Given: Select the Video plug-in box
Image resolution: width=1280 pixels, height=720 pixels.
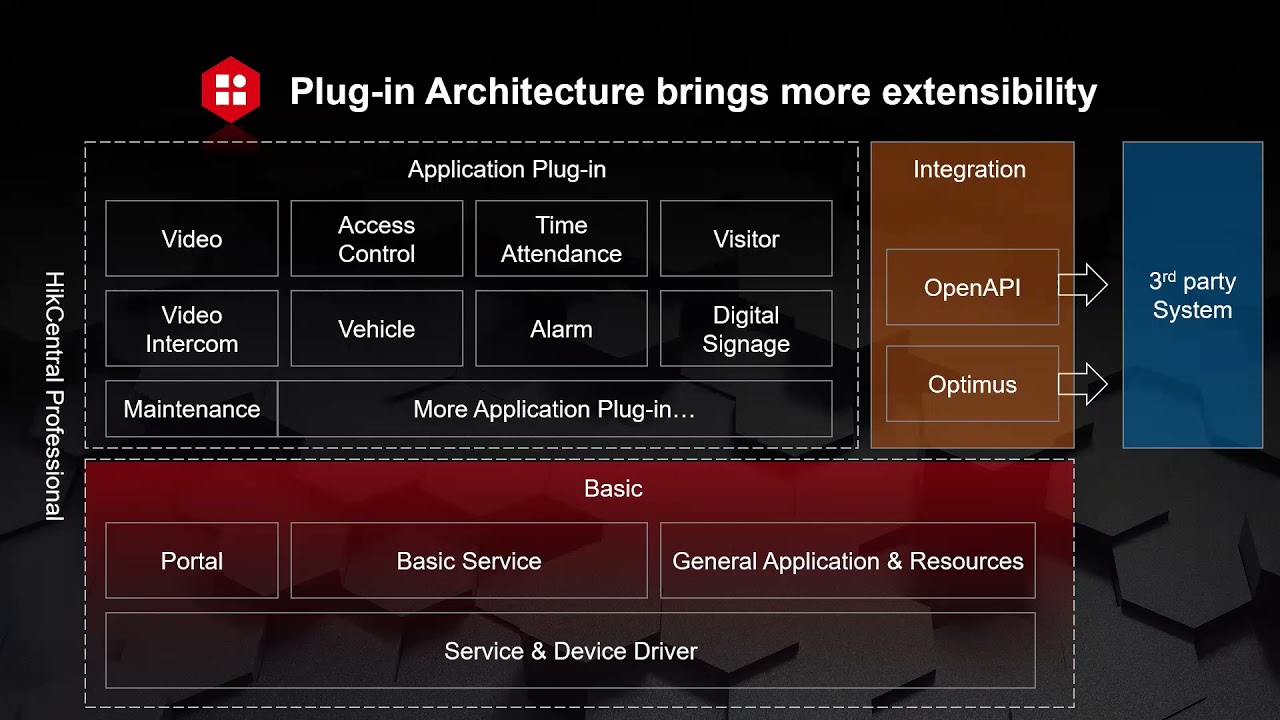Looking at the screenshot, I should 192,239.
